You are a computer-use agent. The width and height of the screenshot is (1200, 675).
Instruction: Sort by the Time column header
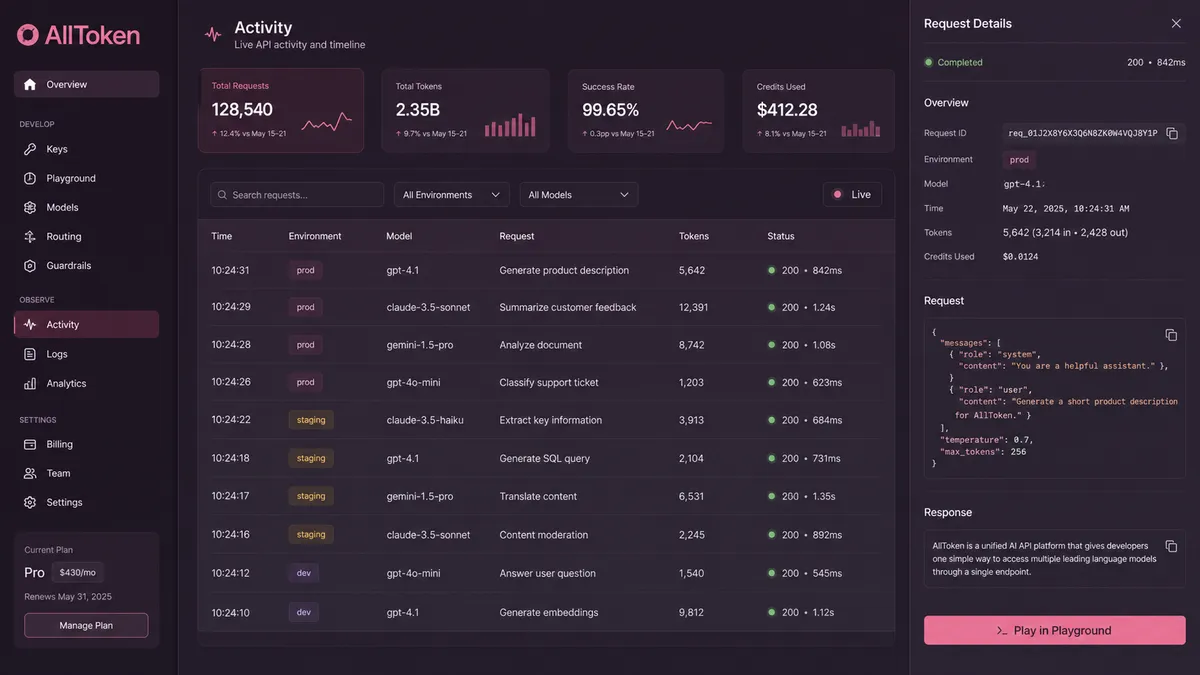coord(222,236)
